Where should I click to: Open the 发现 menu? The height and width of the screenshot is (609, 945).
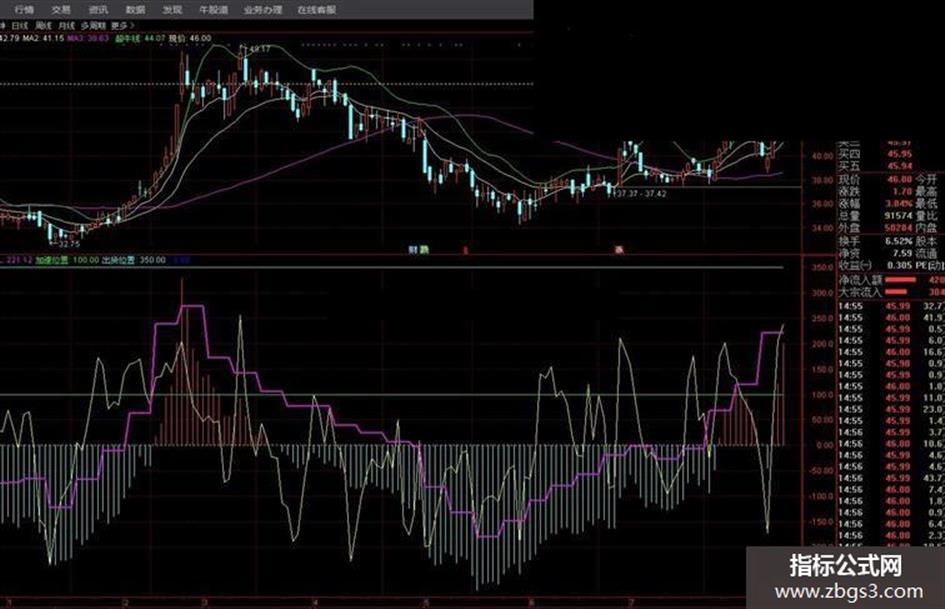(172, 10)
